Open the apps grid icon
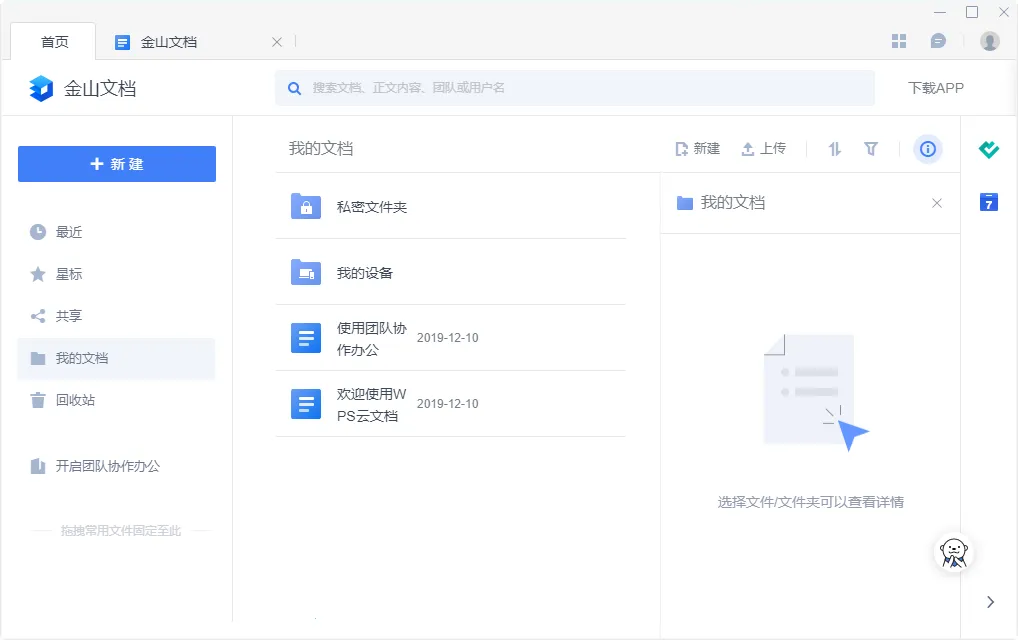Screen dimensions: 1018x640 click(899, 41)
